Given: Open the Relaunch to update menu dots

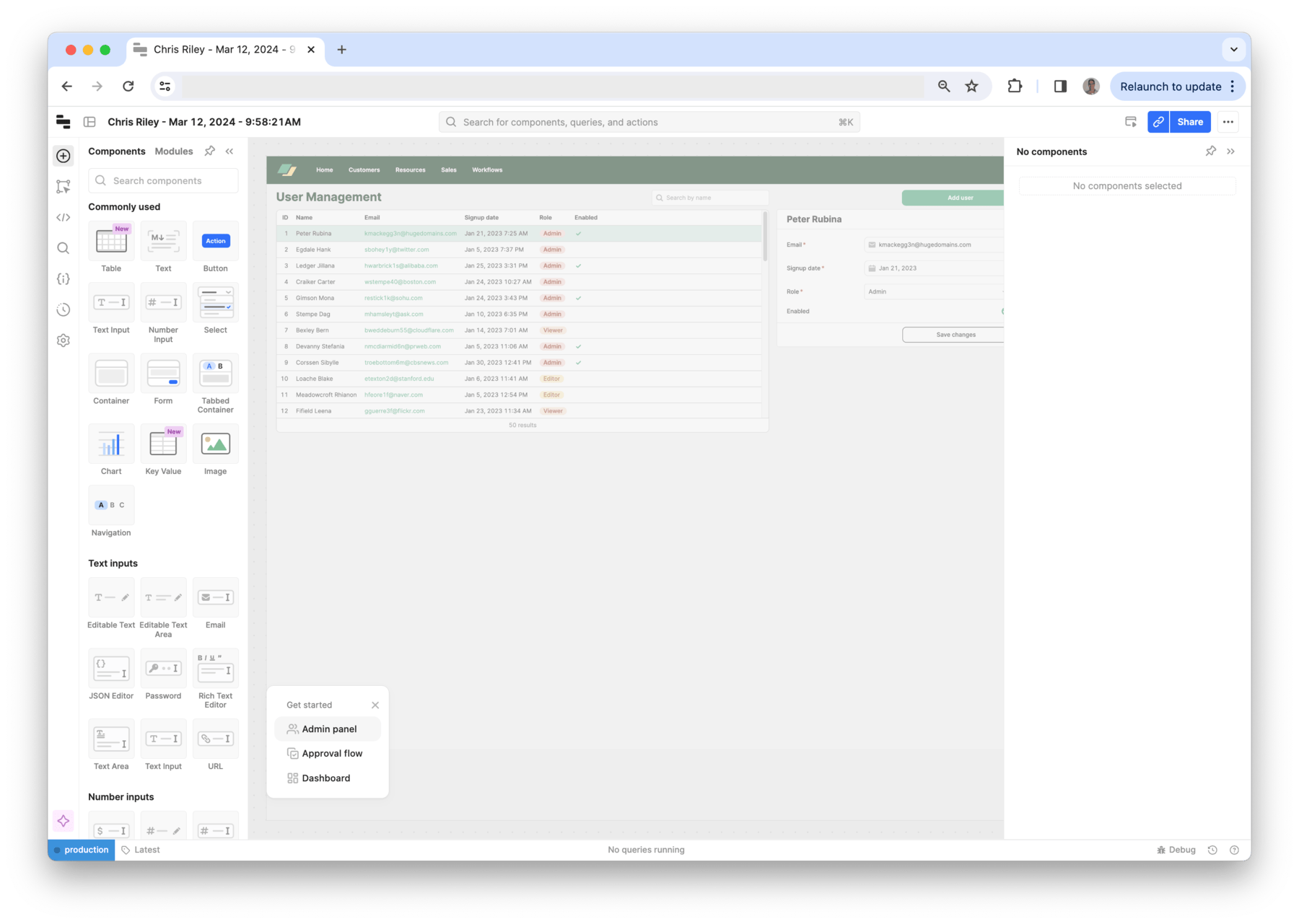Looking at the screenshot, I should point(1233,87).
